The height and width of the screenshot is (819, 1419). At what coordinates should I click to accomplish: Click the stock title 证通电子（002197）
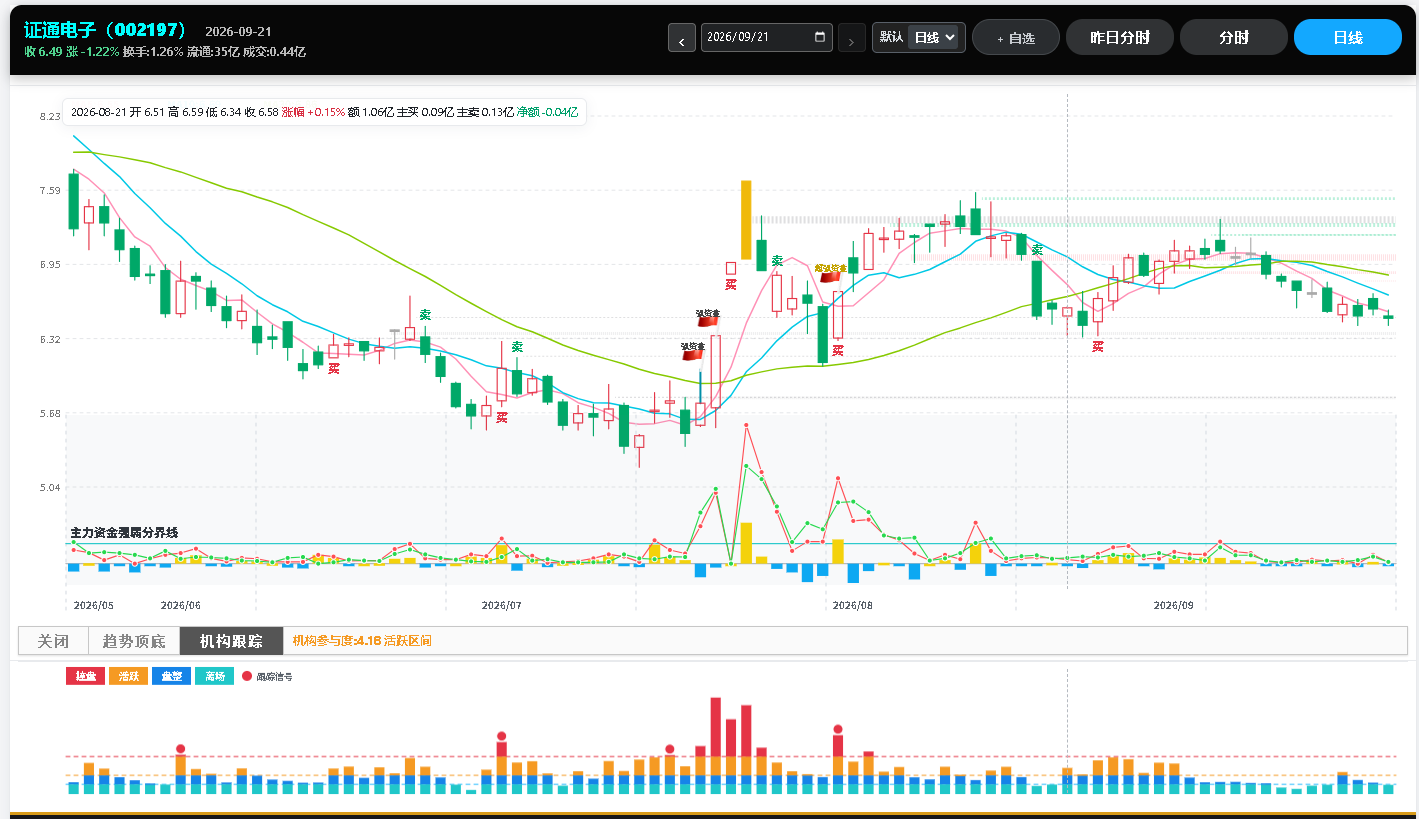[106, 30]
